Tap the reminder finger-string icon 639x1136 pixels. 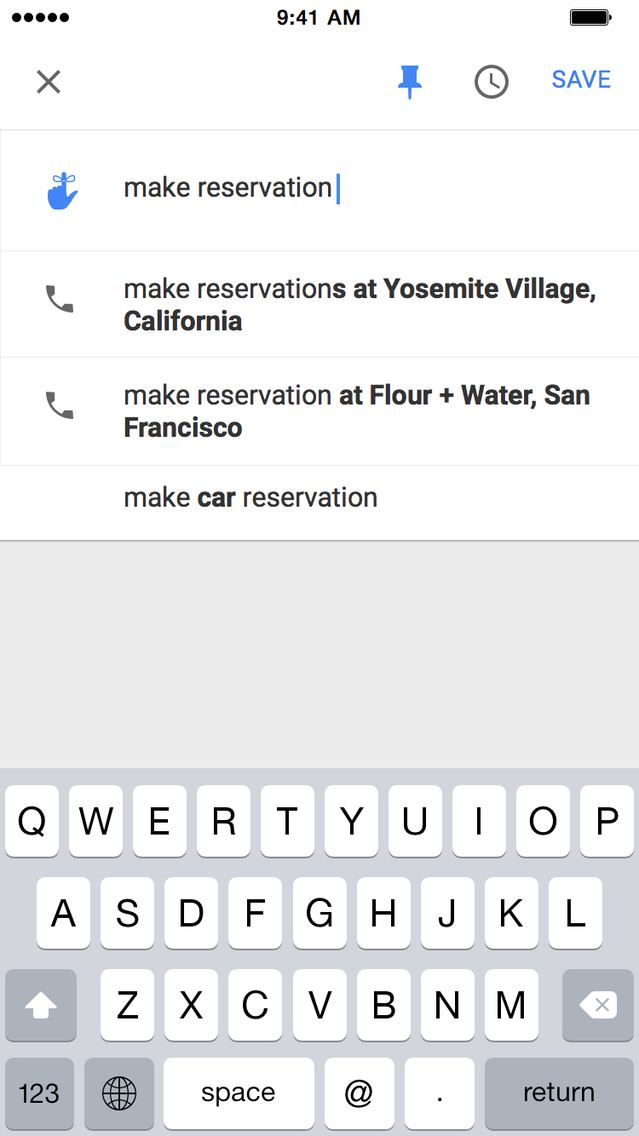pyautogui.click(x=62, y=190)
